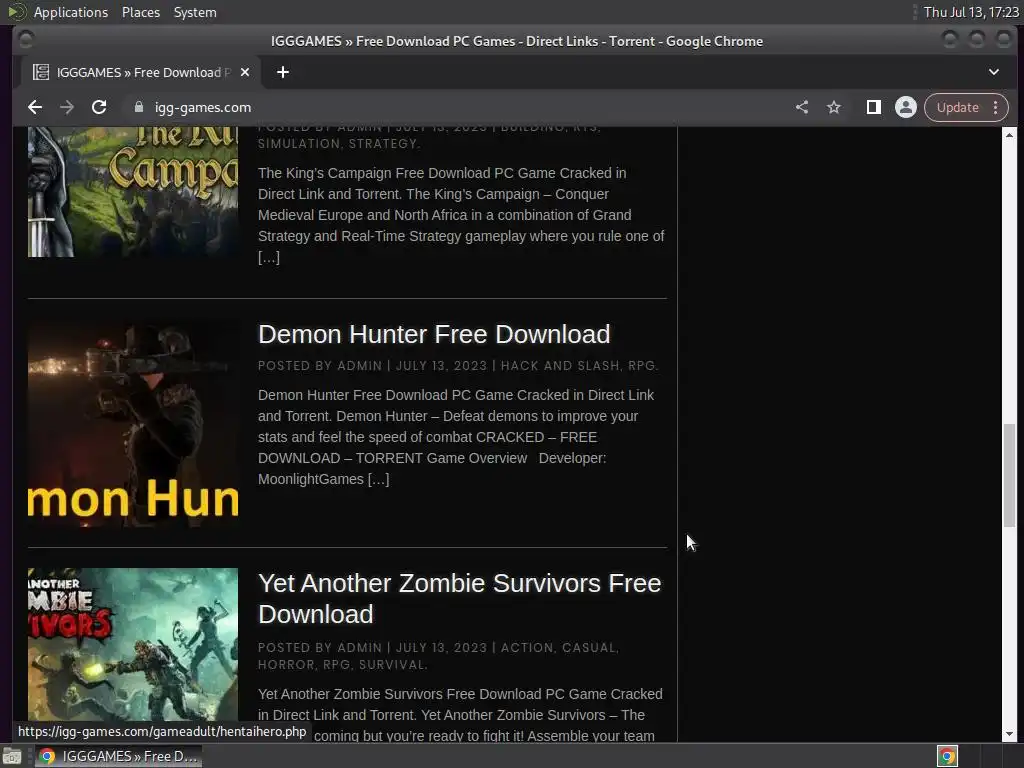Screen dimensions: 1024x768
Task: Click the address bar URL igg-games.com
Action: pos(202,107)
